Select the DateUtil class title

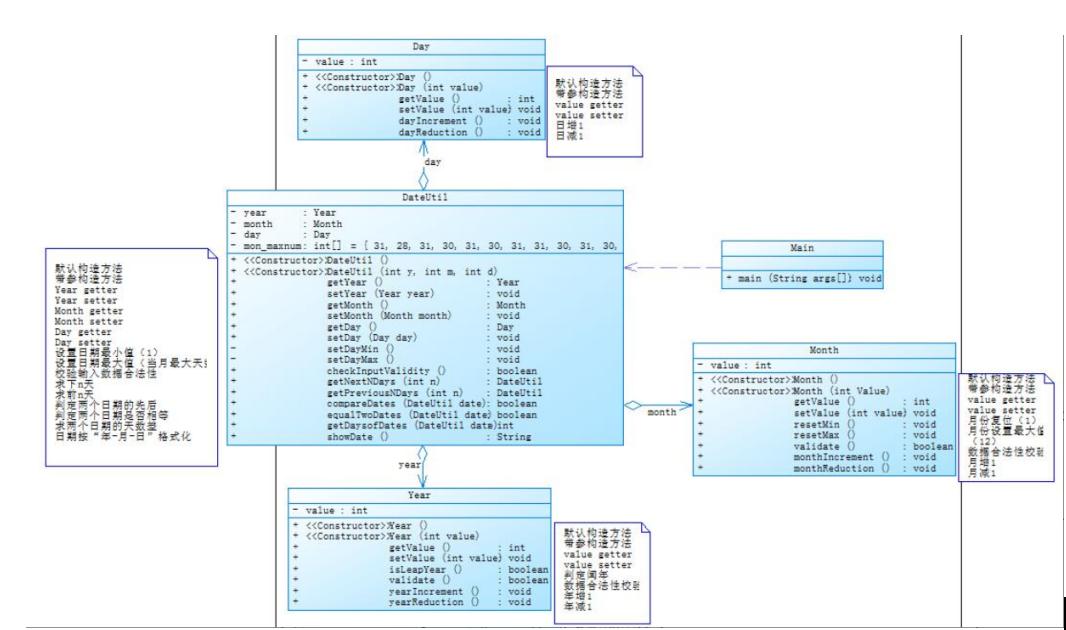(x=425, y=198)
